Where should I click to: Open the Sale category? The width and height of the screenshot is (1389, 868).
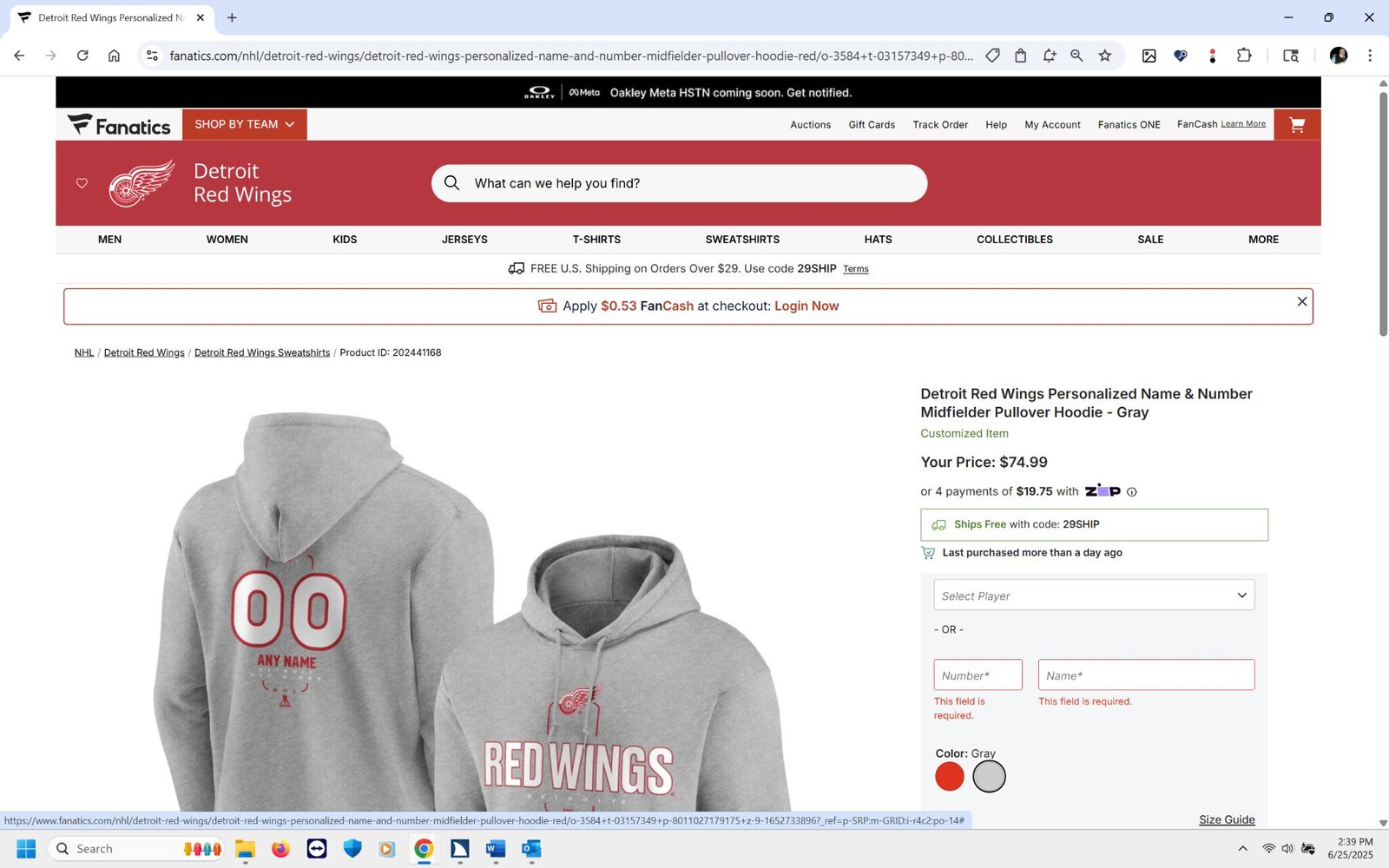(x=1150, y=240)
